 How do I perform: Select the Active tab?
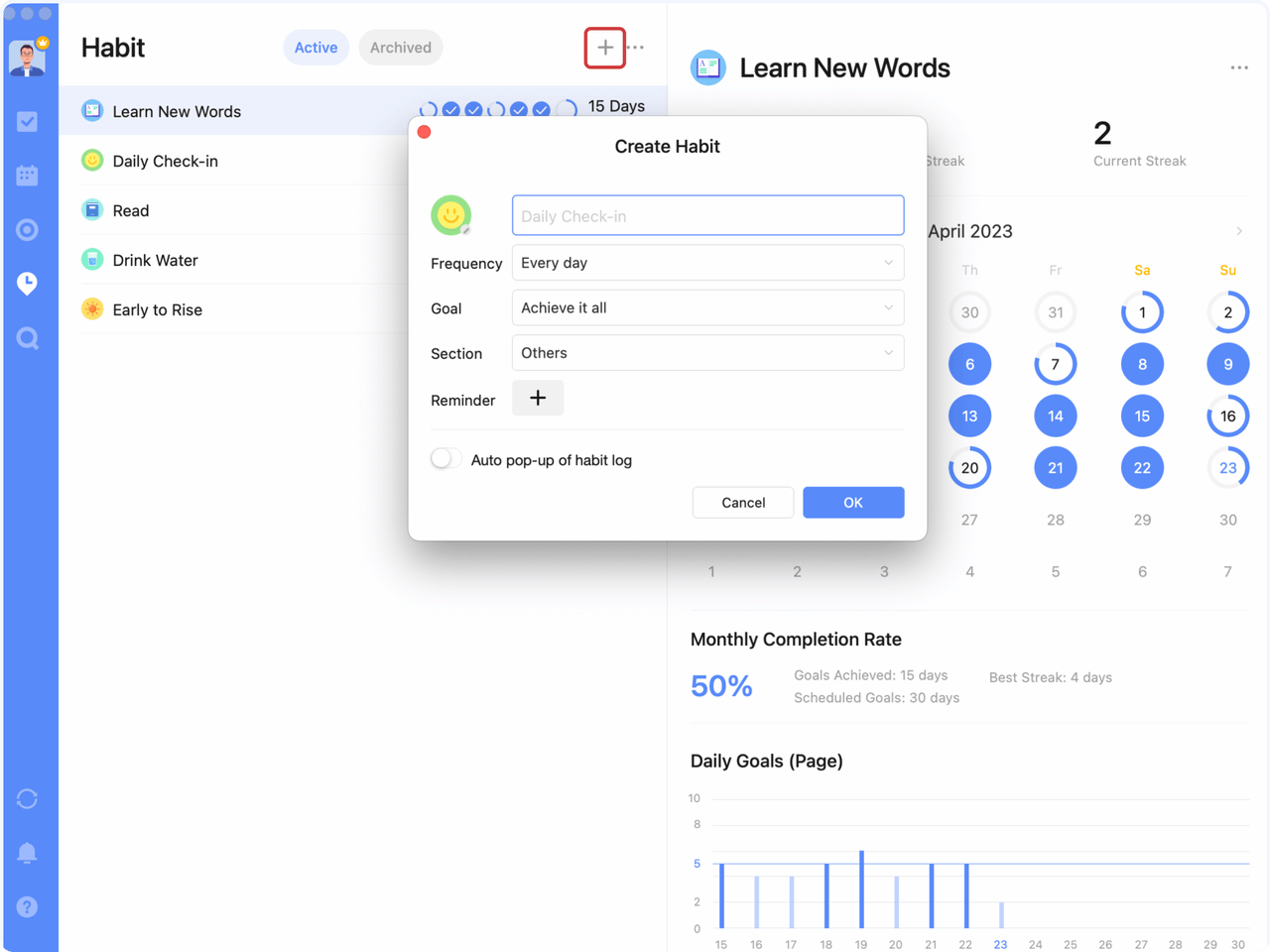point(316,48)
